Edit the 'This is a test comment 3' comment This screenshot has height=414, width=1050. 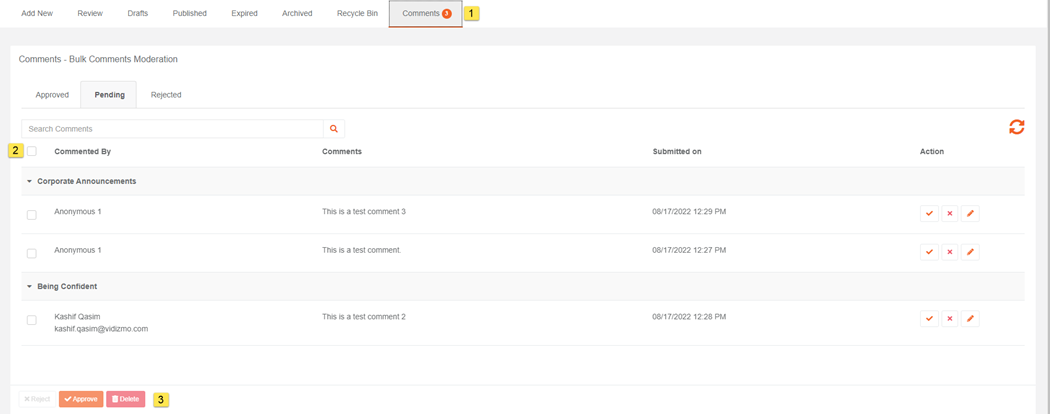pyautogui.click(x=970, y=213)
